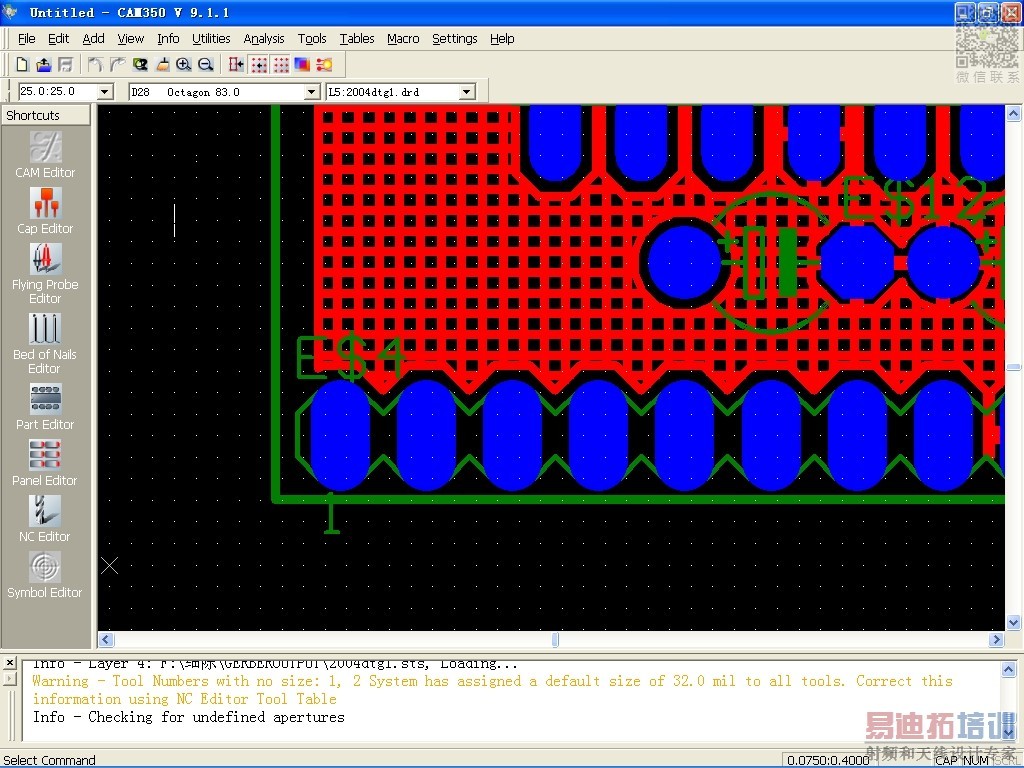Screen dimensions: 1024x768
Task: Click the canvas vertical scrollbar thumb
Action: pos(1014,368)
